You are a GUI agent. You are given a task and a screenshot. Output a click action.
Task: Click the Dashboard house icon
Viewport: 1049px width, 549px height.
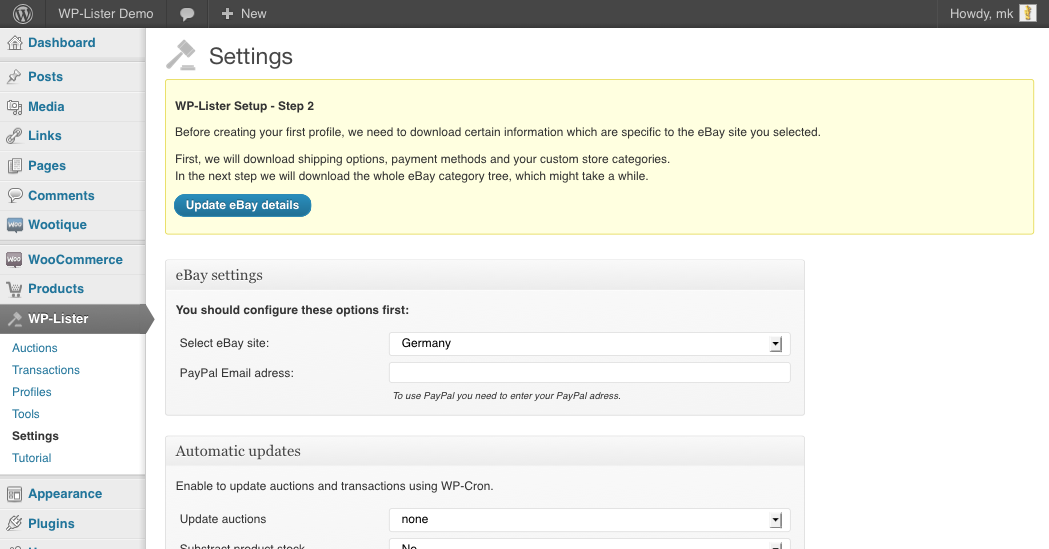coord(14,43)
